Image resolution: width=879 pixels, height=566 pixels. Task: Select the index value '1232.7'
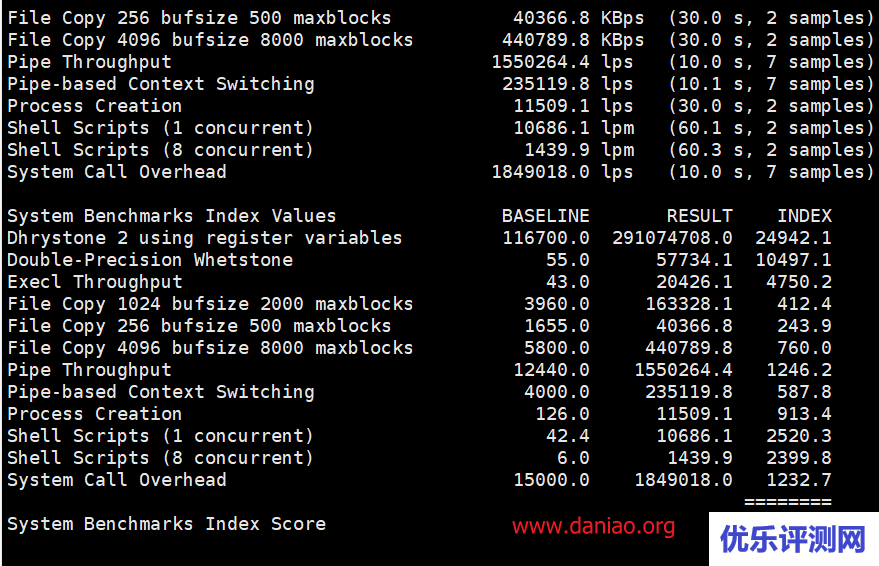pyautogui.click(x=799, y=480)
